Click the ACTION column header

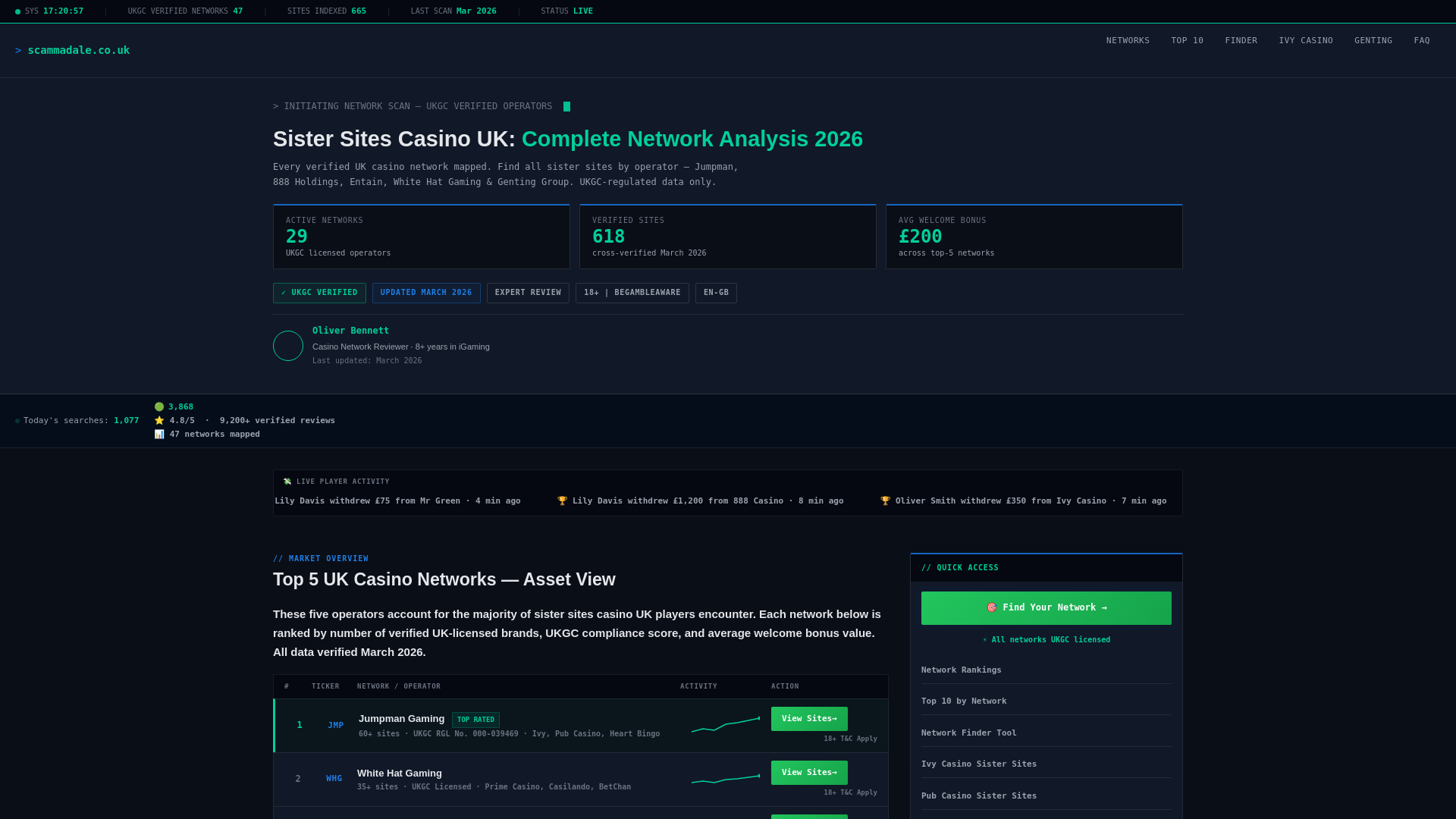pyautogui.click(x=785, y=687)
